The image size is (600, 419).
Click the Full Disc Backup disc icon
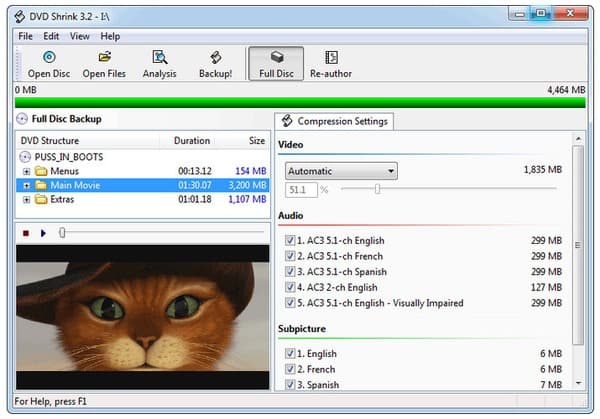(x=22, y=119)
